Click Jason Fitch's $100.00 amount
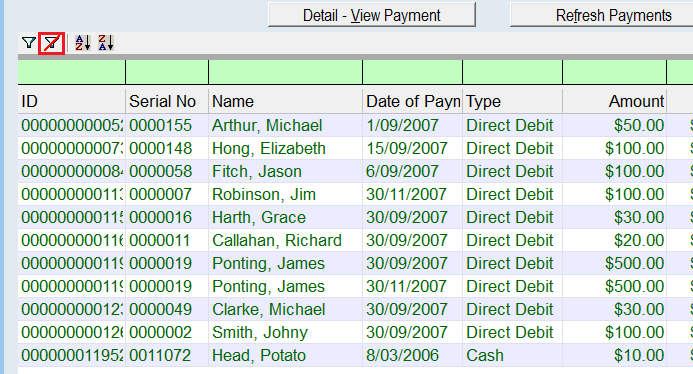 coord(615,171)
